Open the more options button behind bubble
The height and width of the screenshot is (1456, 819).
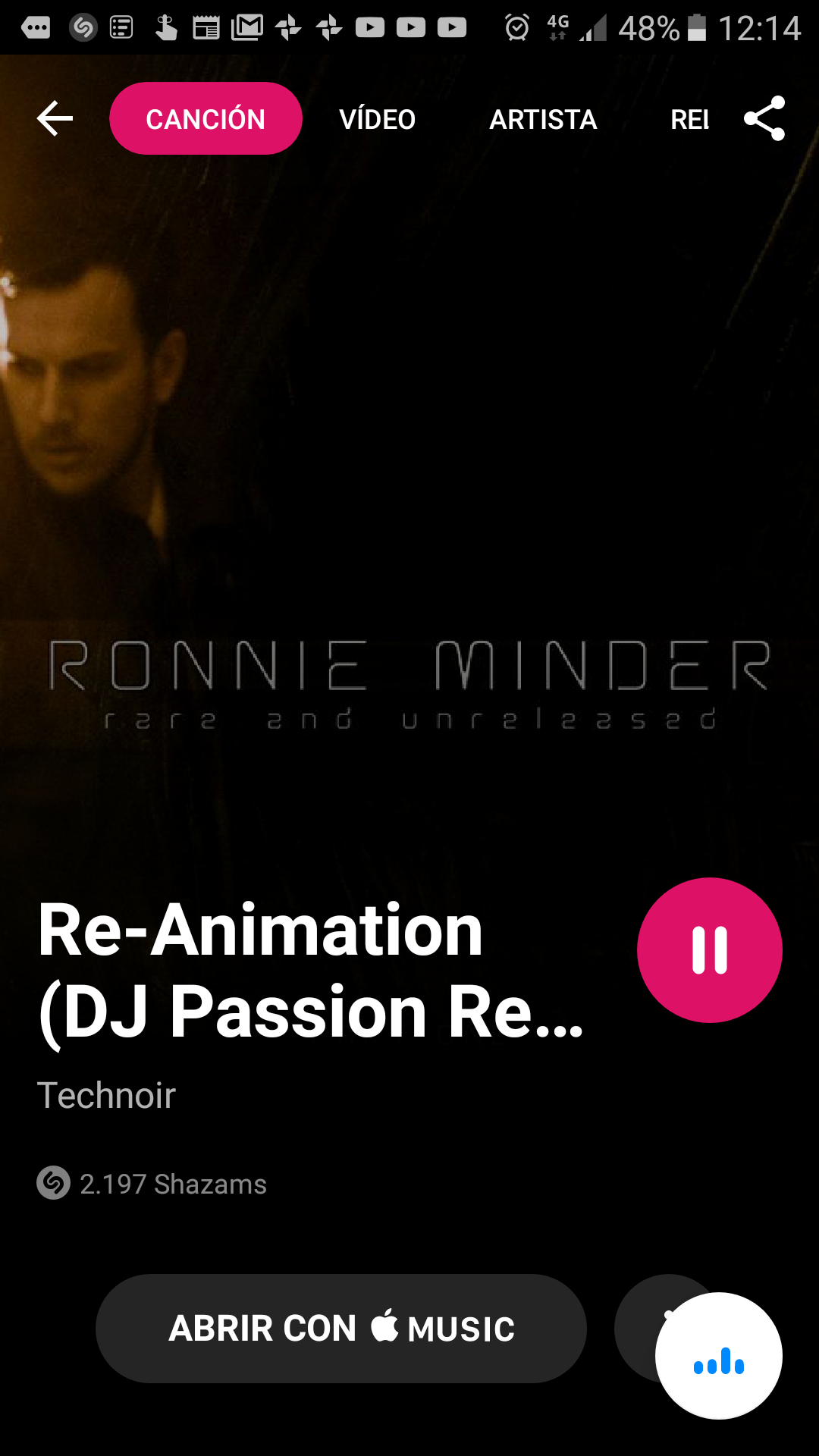[635, 1329]
